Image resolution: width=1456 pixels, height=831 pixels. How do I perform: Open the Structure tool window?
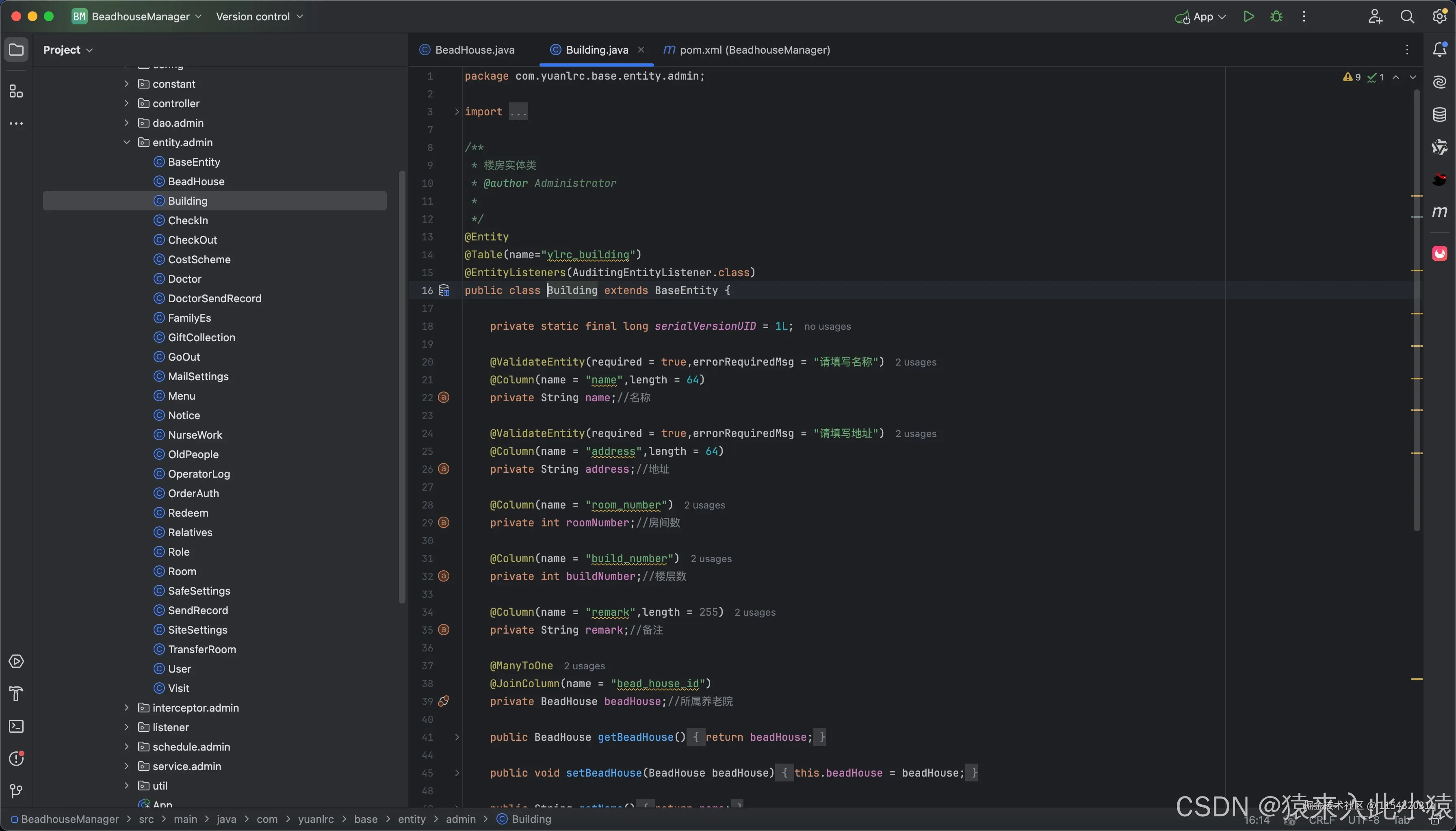[16, 91]
